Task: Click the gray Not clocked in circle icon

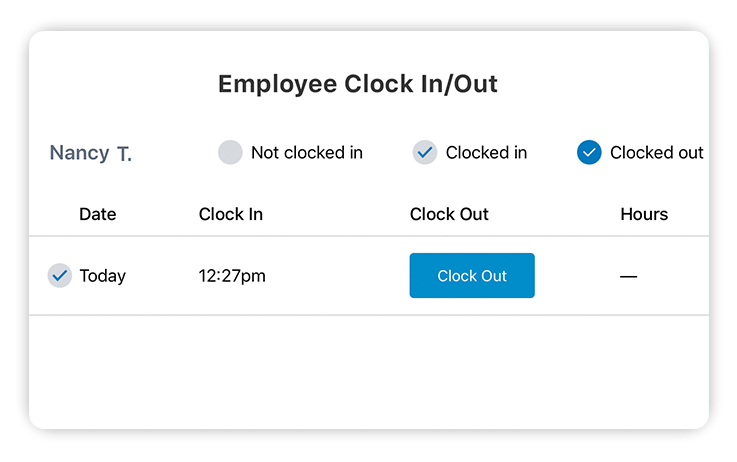Action: pyautogui.click(x=230, y=152)
